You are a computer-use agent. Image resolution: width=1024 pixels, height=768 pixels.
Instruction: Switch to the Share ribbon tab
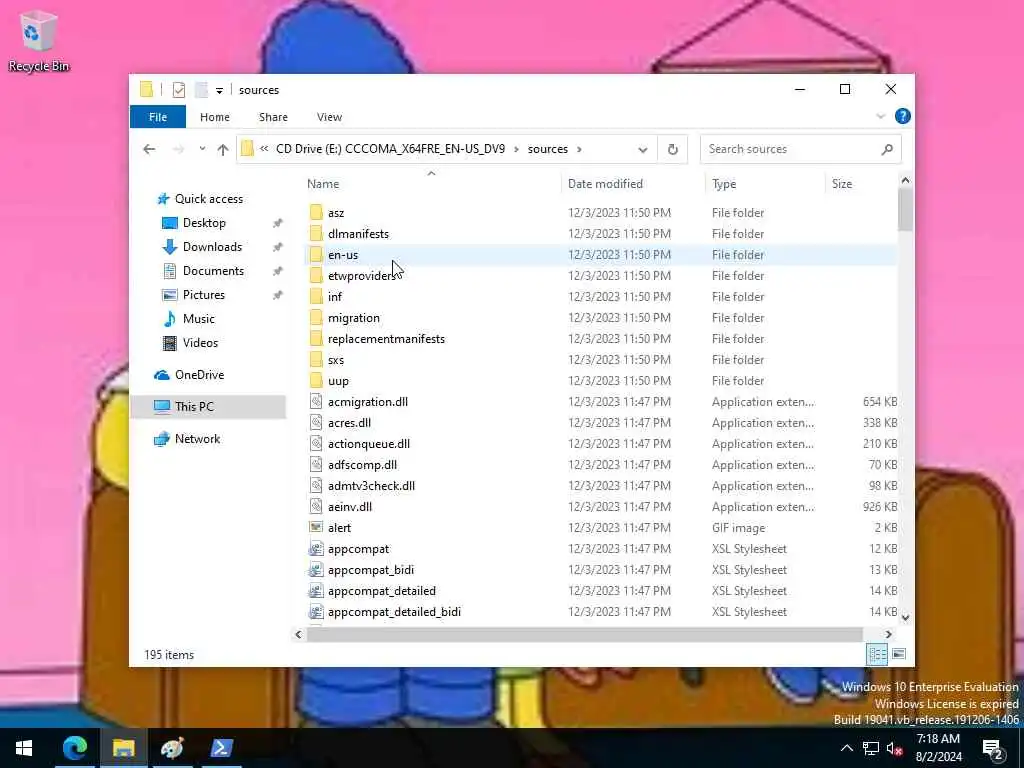click(x=273, y=117)
